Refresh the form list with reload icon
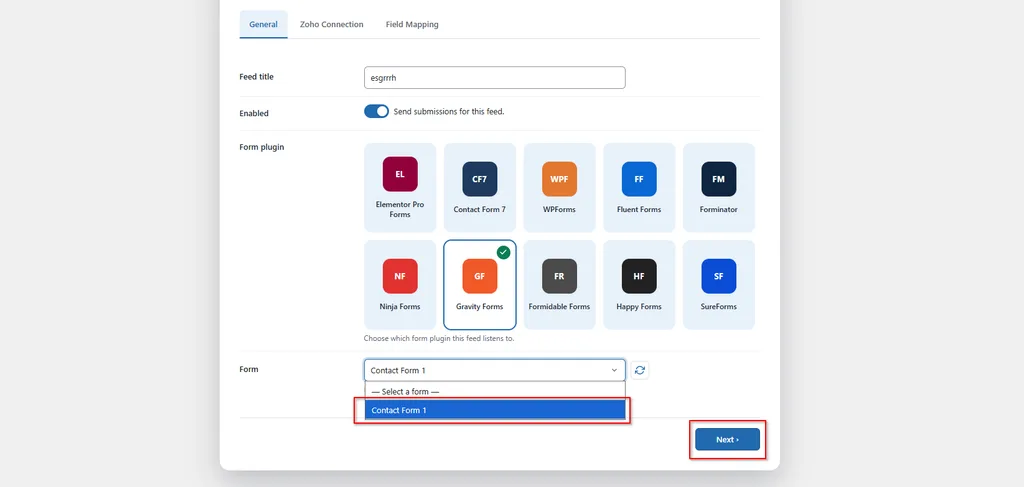The image size is (1024, 487). pos(640,370)
